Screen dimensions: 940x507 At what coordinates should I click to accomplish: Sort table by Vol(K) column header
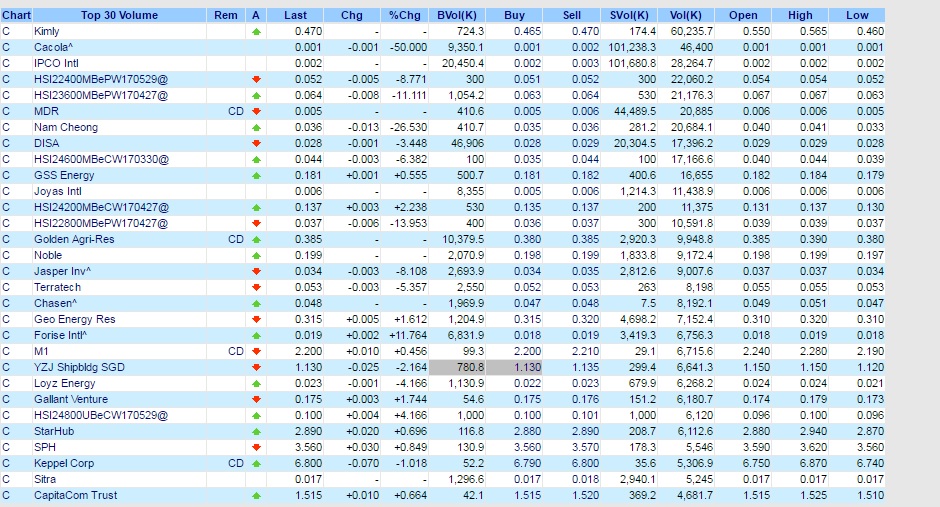coord(686,15)
